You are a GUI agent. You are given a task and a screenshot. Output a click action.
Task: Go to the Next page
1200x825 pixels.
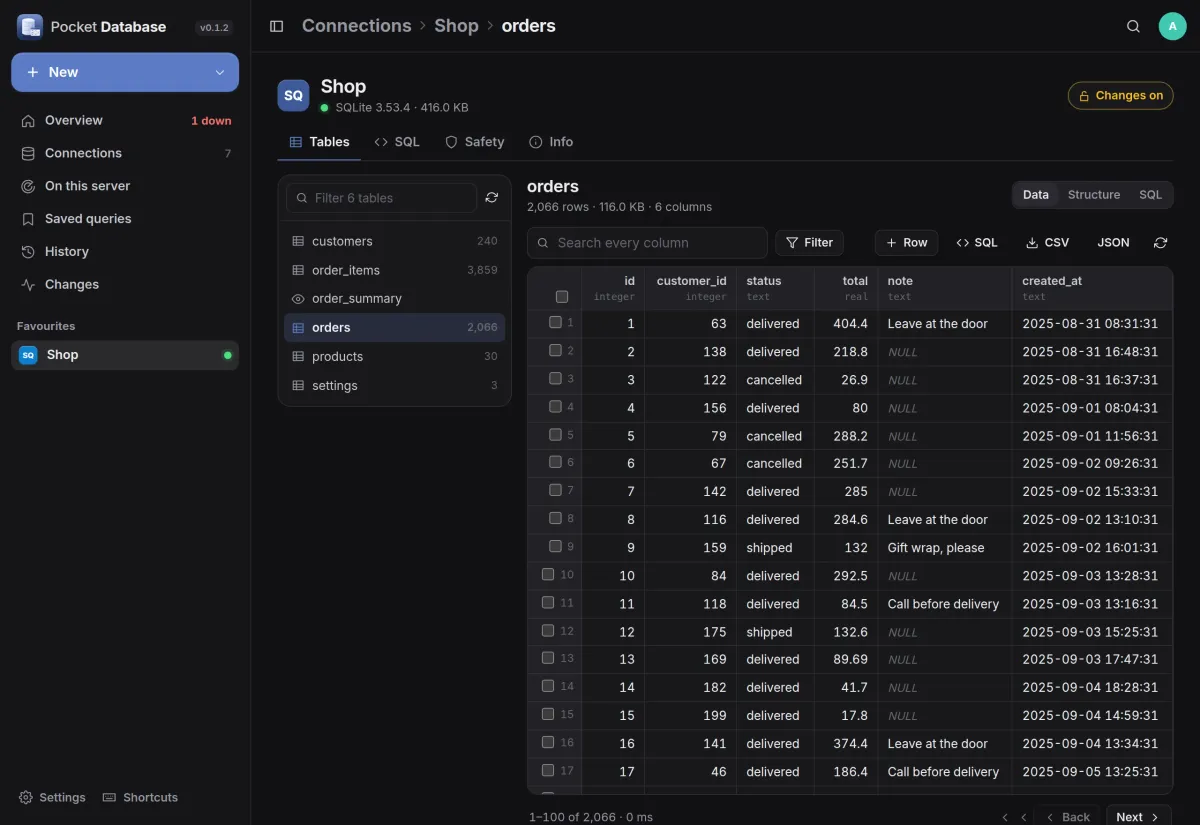click(1138, 817)
